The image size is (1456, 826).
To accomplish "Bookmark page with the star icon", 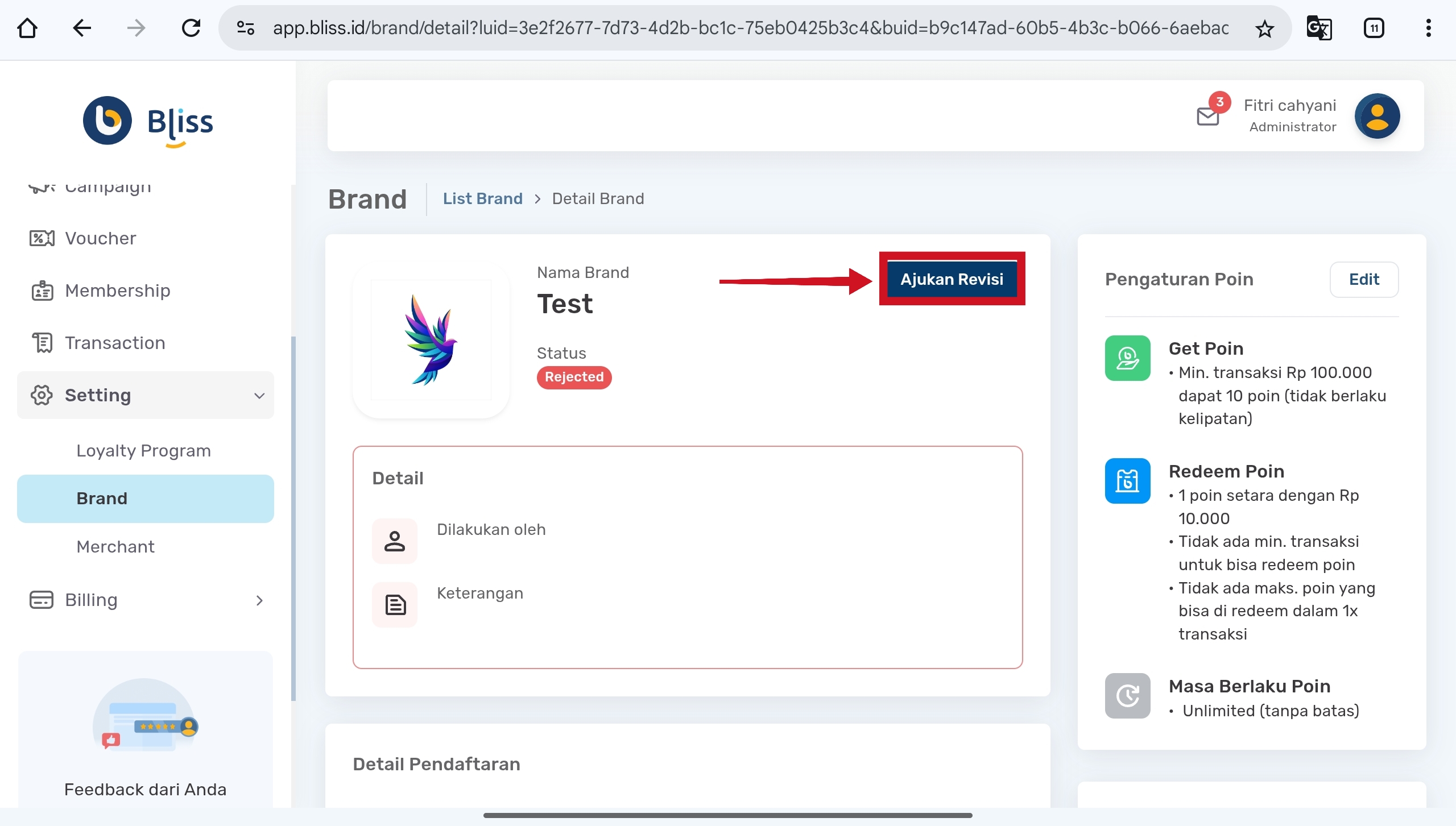I will (x=1264, y=28).
